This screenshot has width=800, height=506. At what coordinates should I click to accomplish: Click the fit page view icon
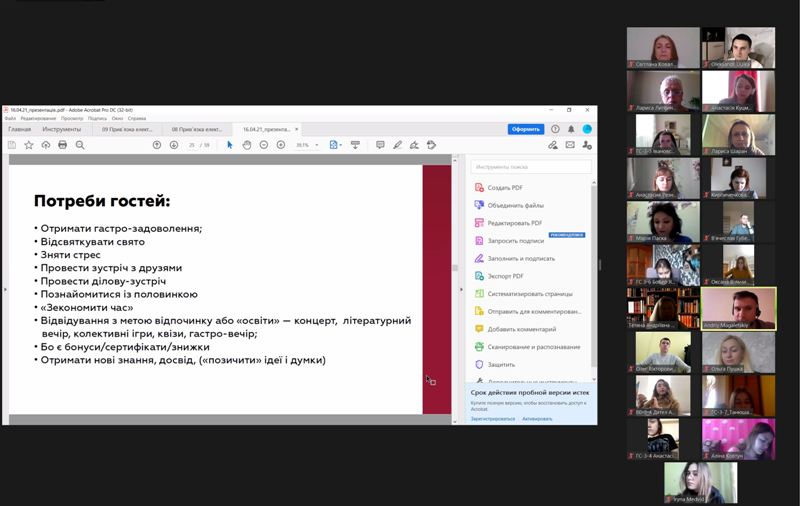coord(333,145)
